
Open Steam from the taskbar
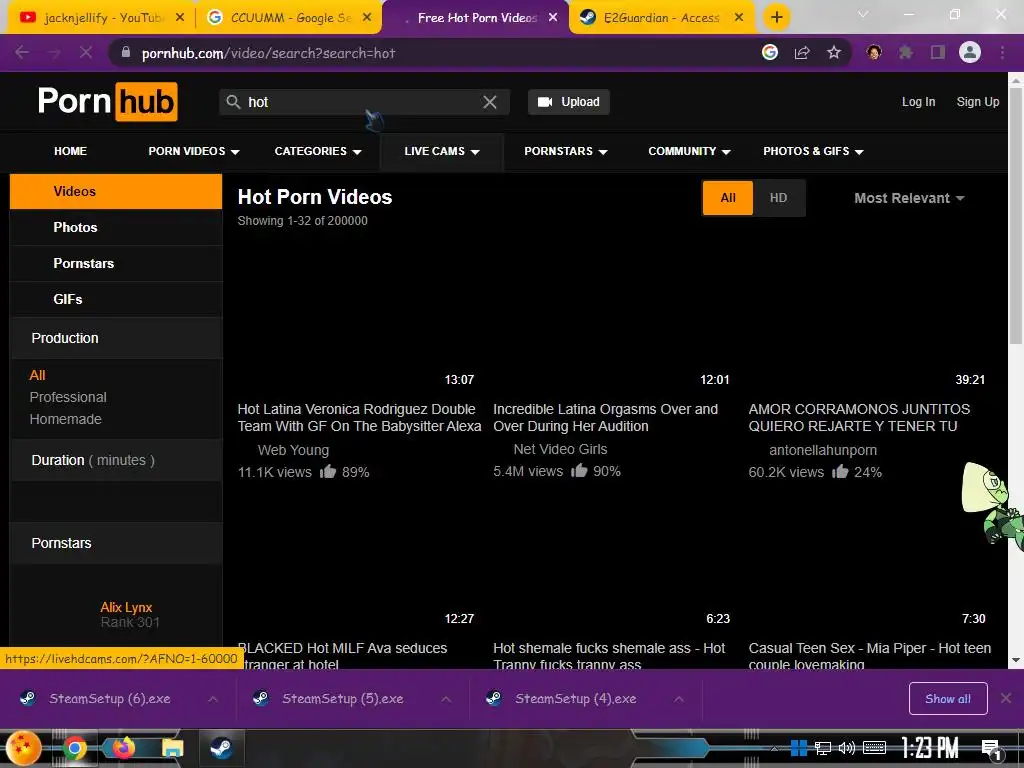tap(221, 748)
